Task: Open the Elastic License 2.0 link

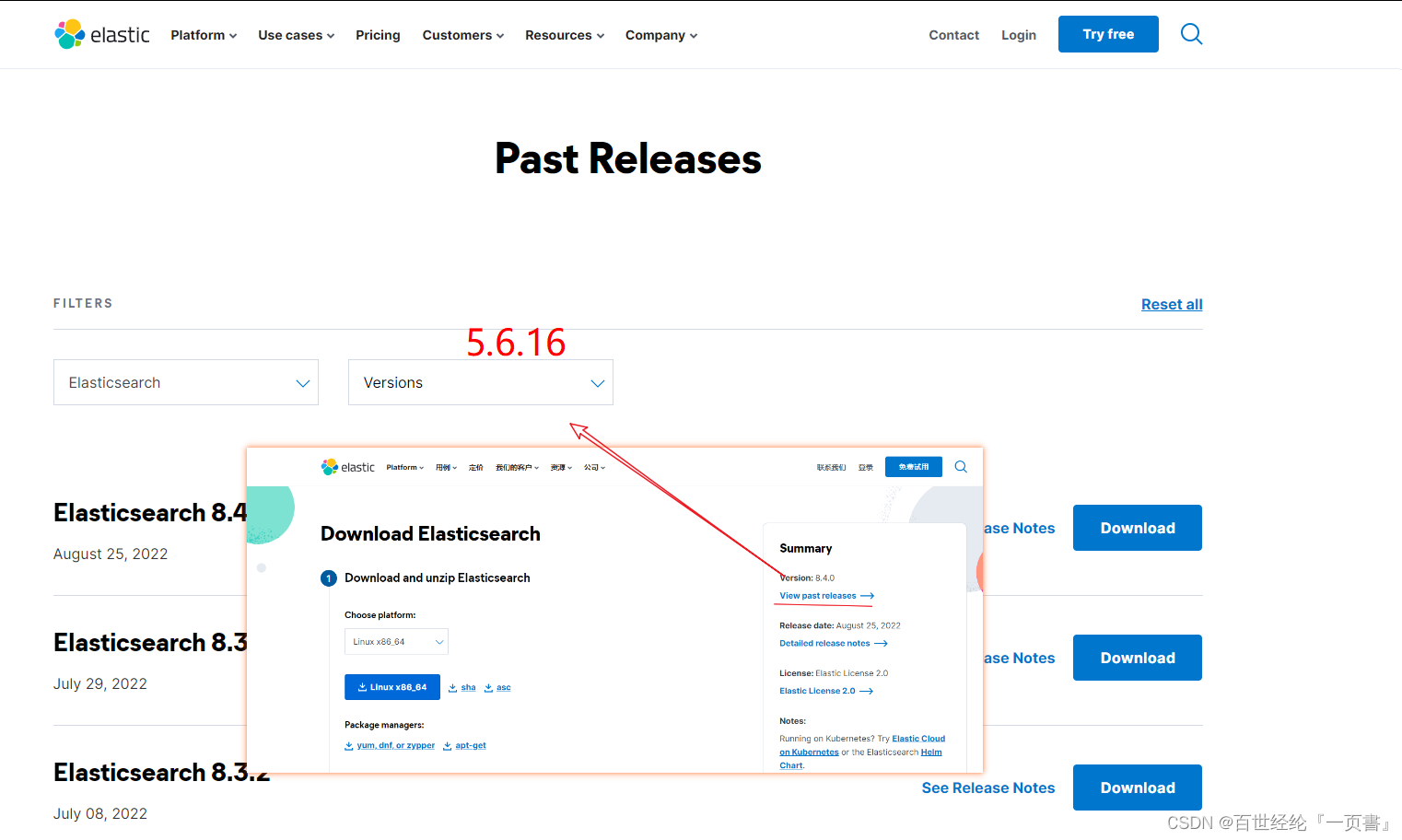Action: click(x=825, y=691)
